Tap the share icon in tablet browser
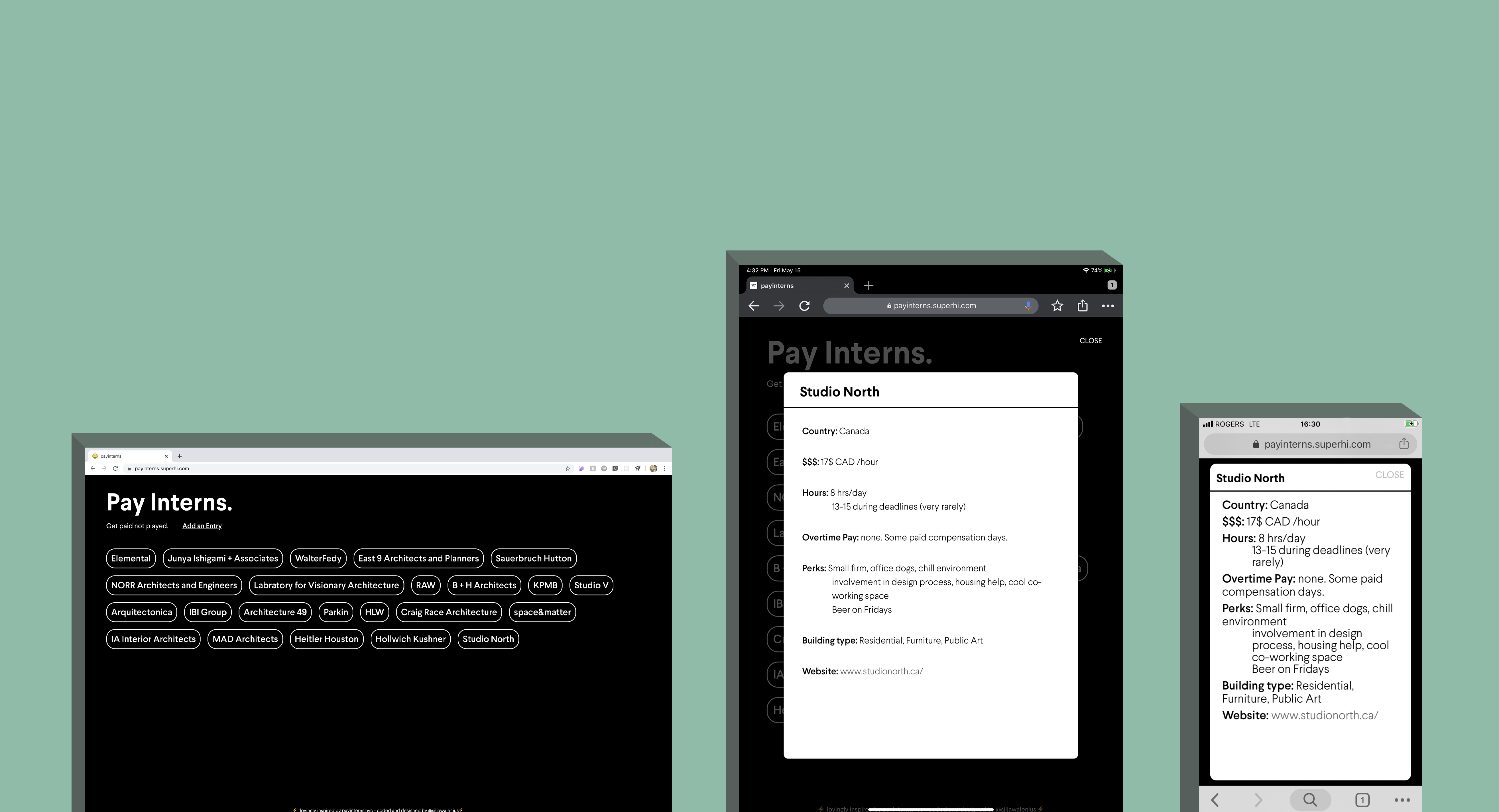The width and height of the screenshot is (1499, 812). 1082,305
